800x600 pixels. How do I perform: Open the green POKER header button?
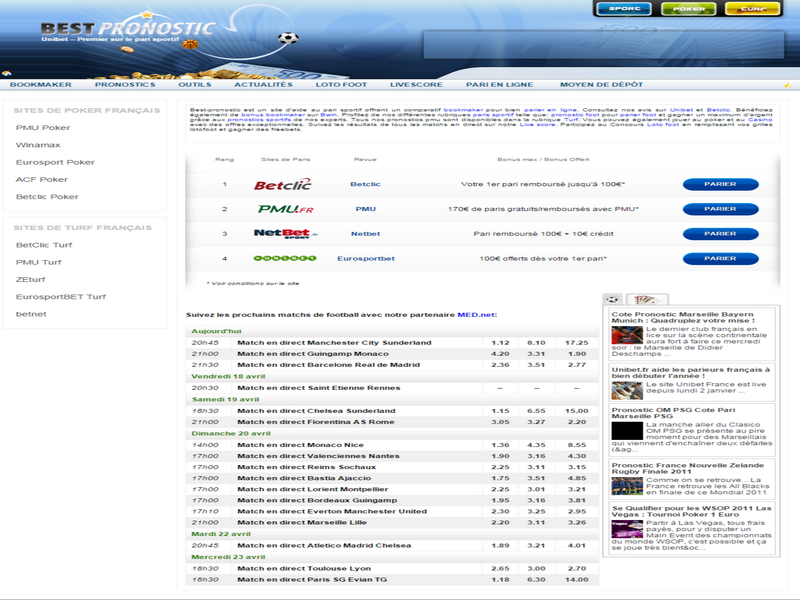[689, 9]
